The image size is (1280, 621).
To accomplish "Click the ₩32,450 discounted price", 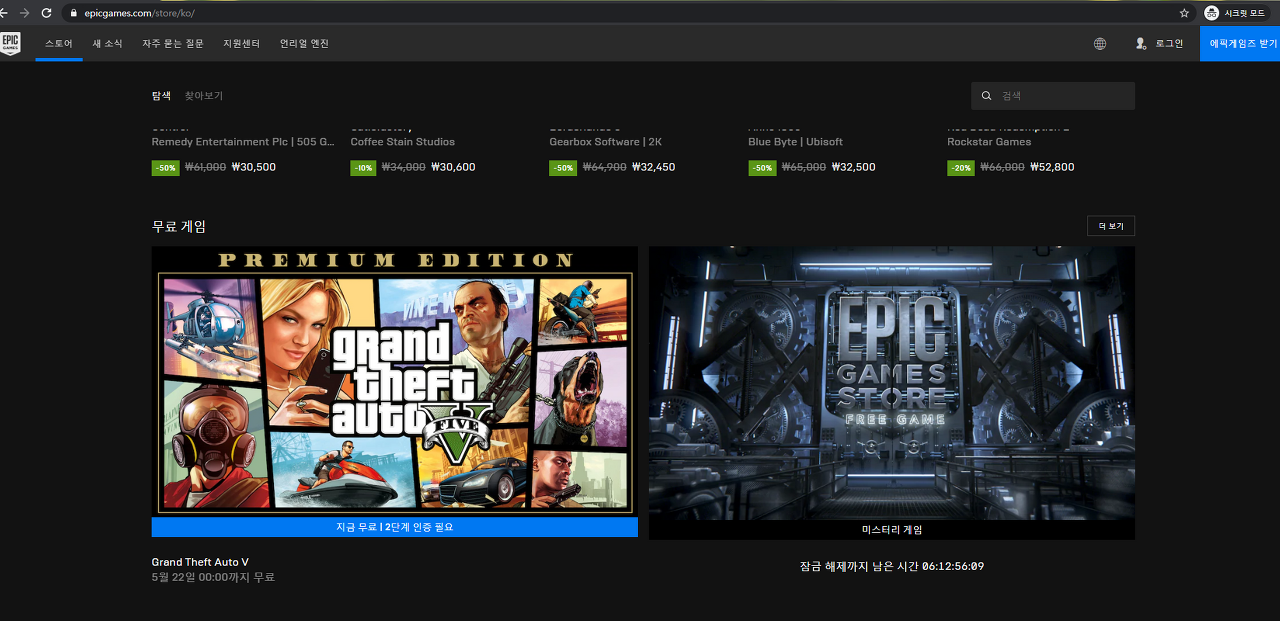I will [x=653, y=168].
